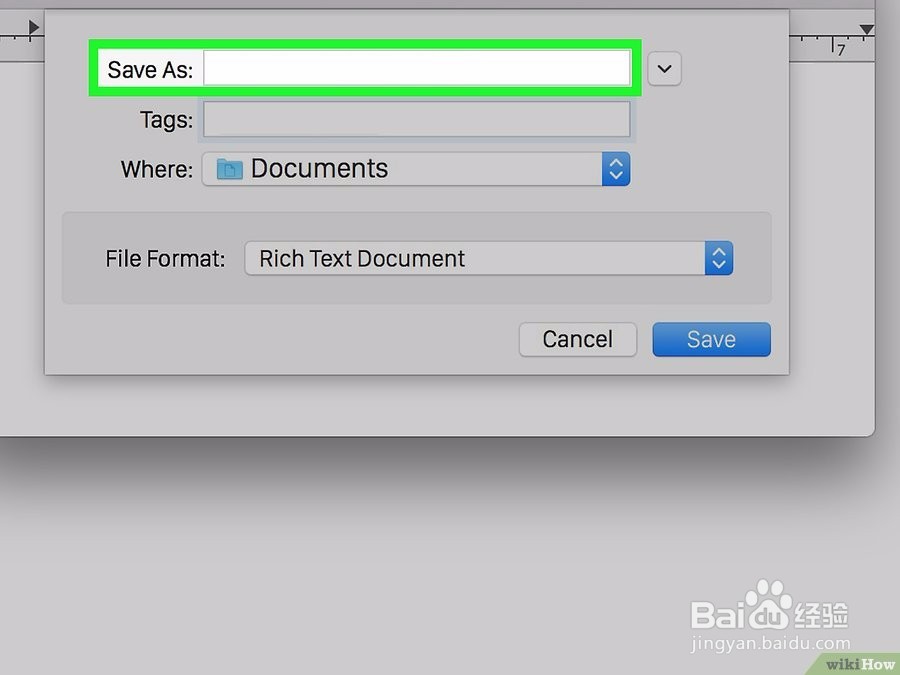
Task: Click the 7 mark on the ruler
Action: pos(841,49)
